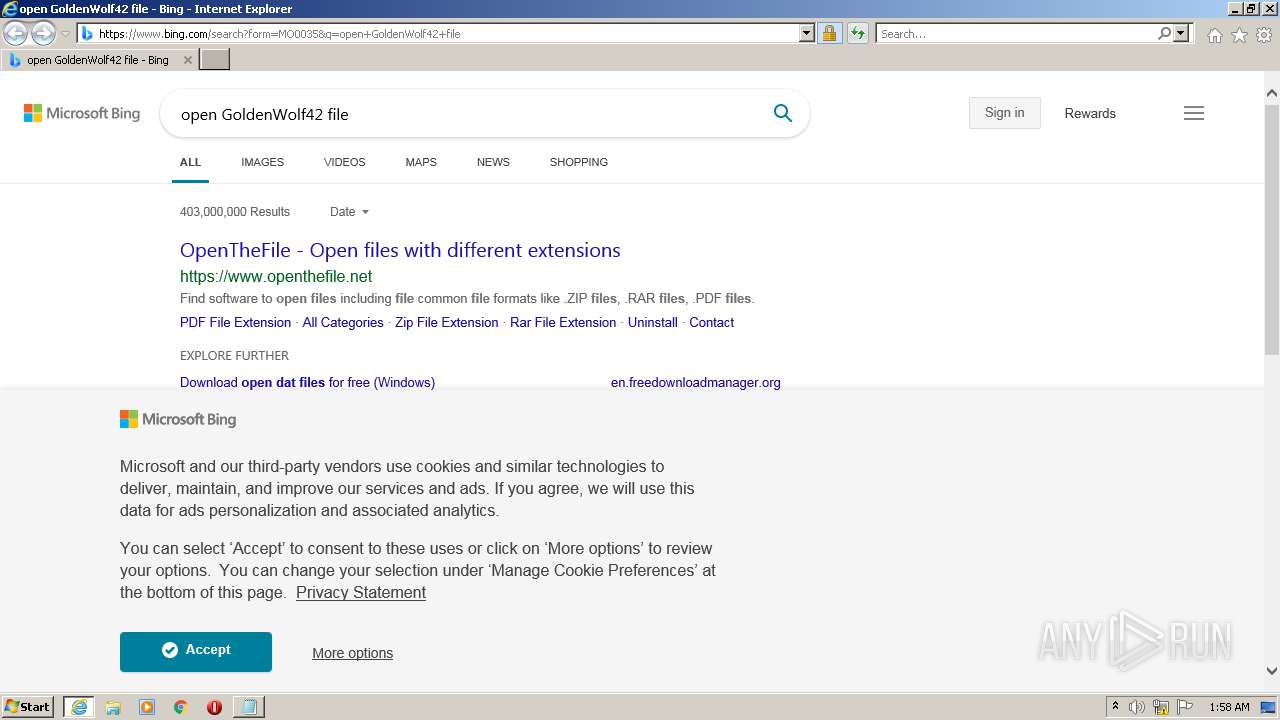Click the Microsoft Bing logo in cookie banner
The height and width of the screenshot is (720, 1280).
[178, 419]
